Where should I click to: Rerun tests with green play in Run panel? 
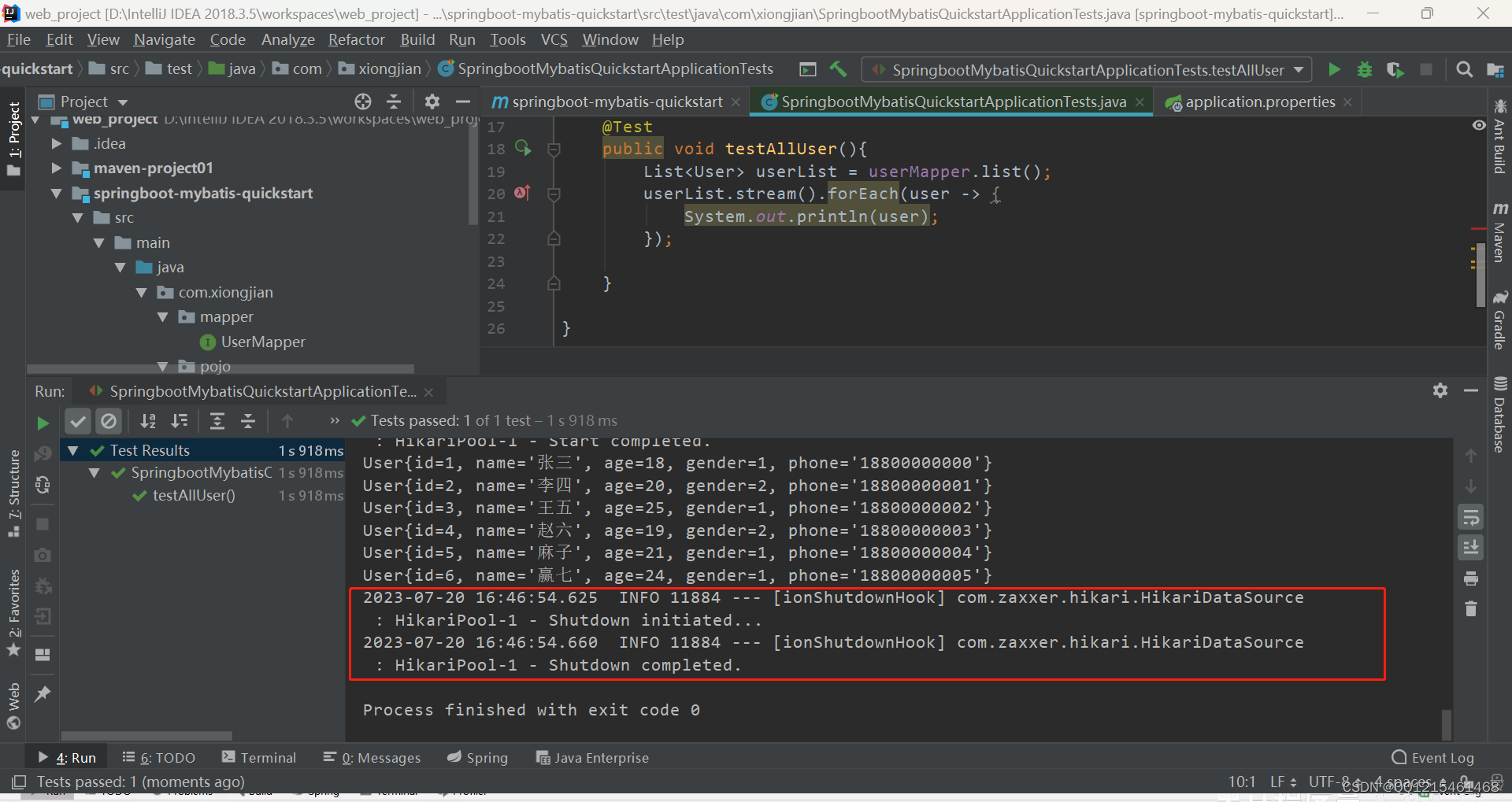tap(43, 423)
